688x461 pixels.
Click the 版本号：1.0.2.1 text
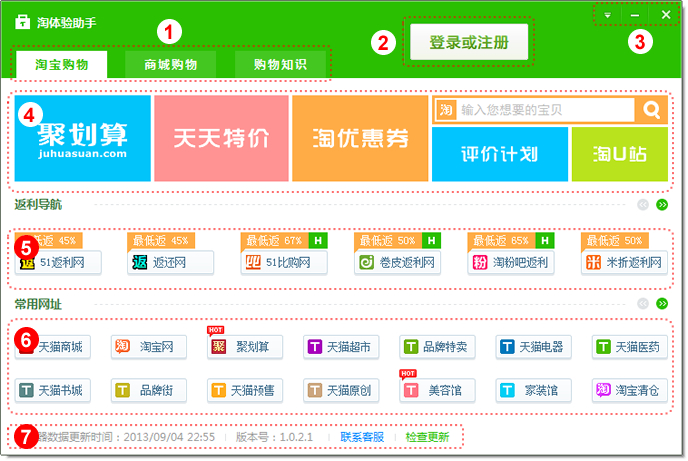pos(274,437)
